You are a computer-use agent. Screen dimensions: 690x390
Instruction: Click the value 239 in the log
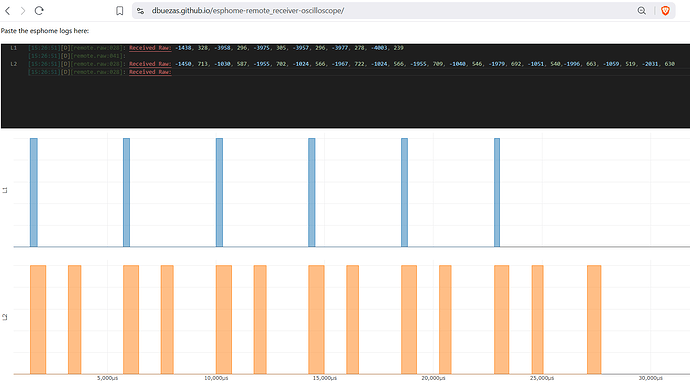pos(399,48)
